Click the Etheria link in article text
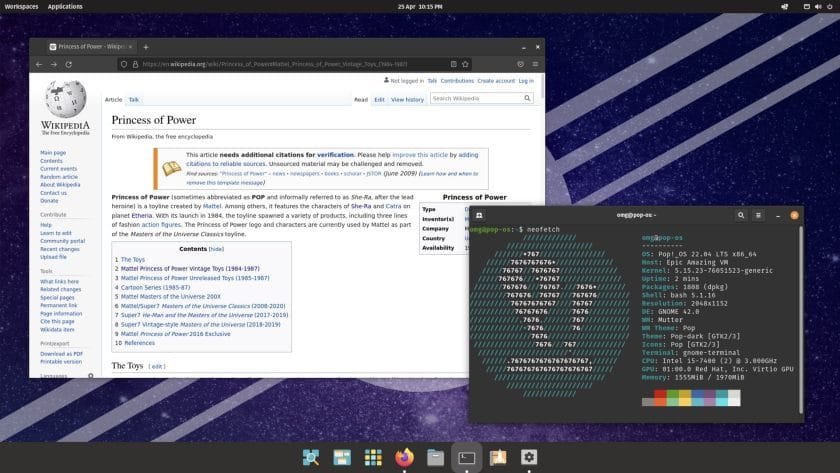This screenshot has height=473, width=840. [142, 215]
